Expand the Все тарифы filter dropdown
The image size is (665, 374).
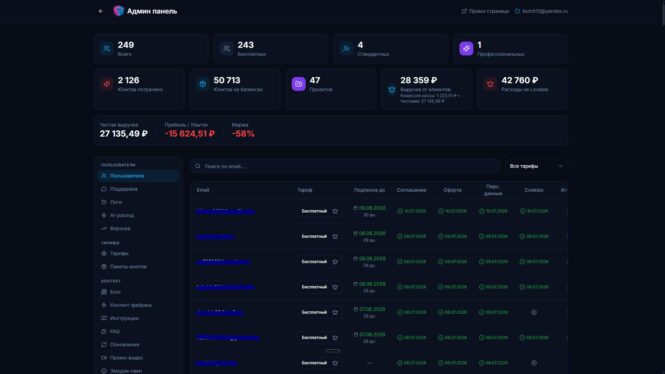tap(536, 166)
